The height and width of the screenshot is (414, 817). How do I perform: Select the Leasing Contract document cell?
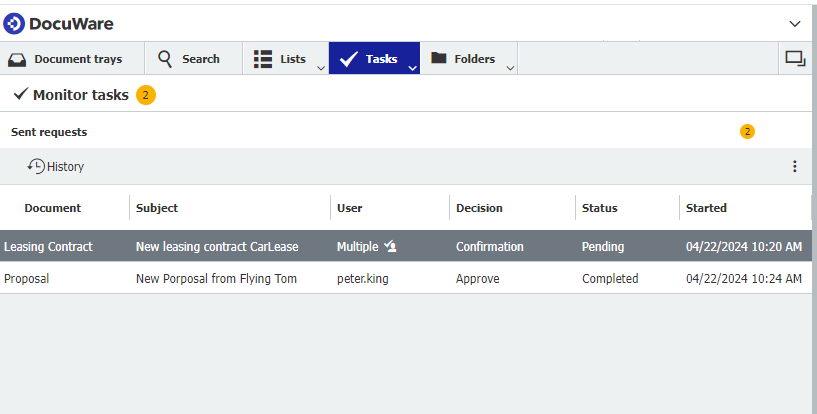pos(48,247)
